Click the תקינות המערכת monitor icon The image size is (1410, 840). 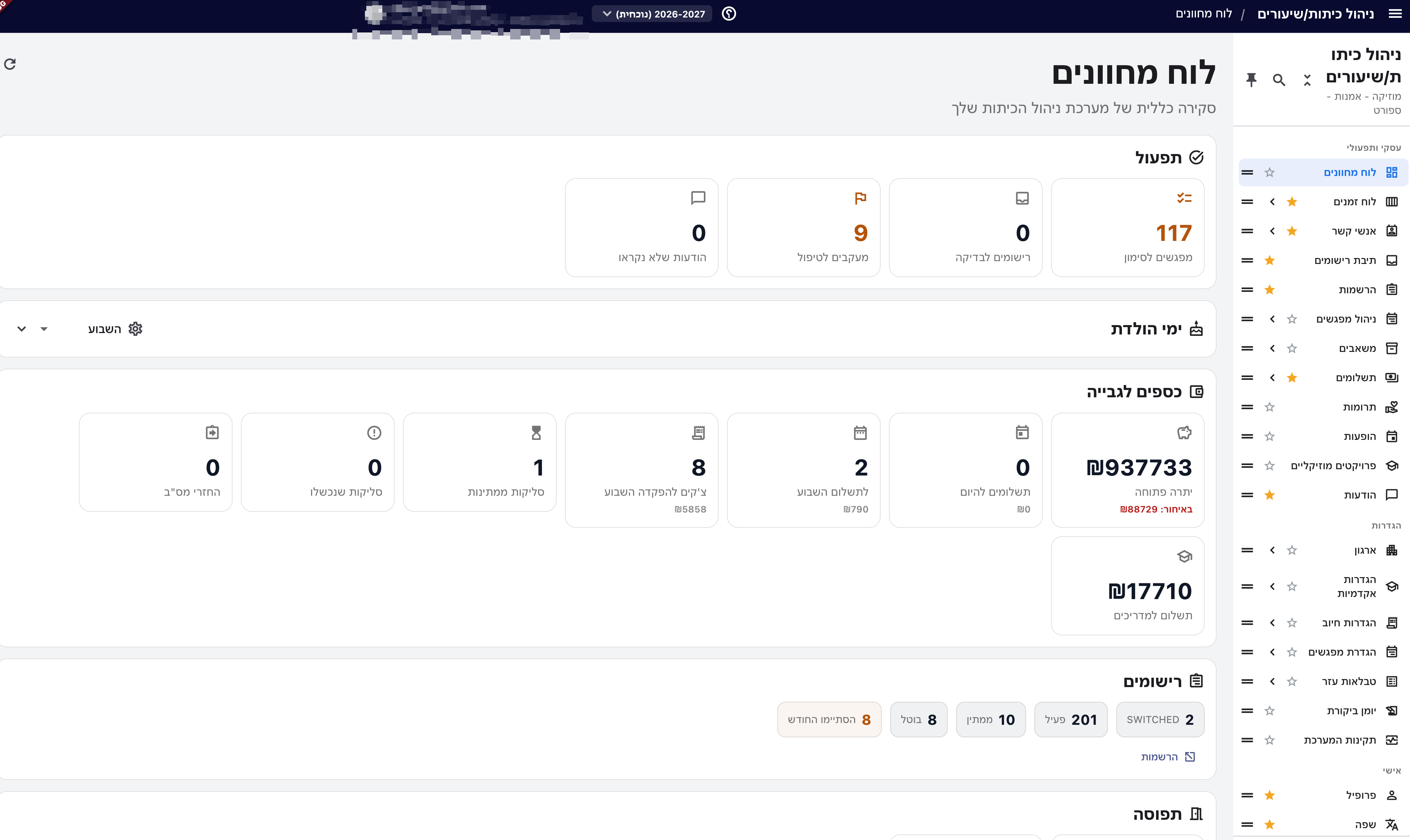pos(1391,740)
